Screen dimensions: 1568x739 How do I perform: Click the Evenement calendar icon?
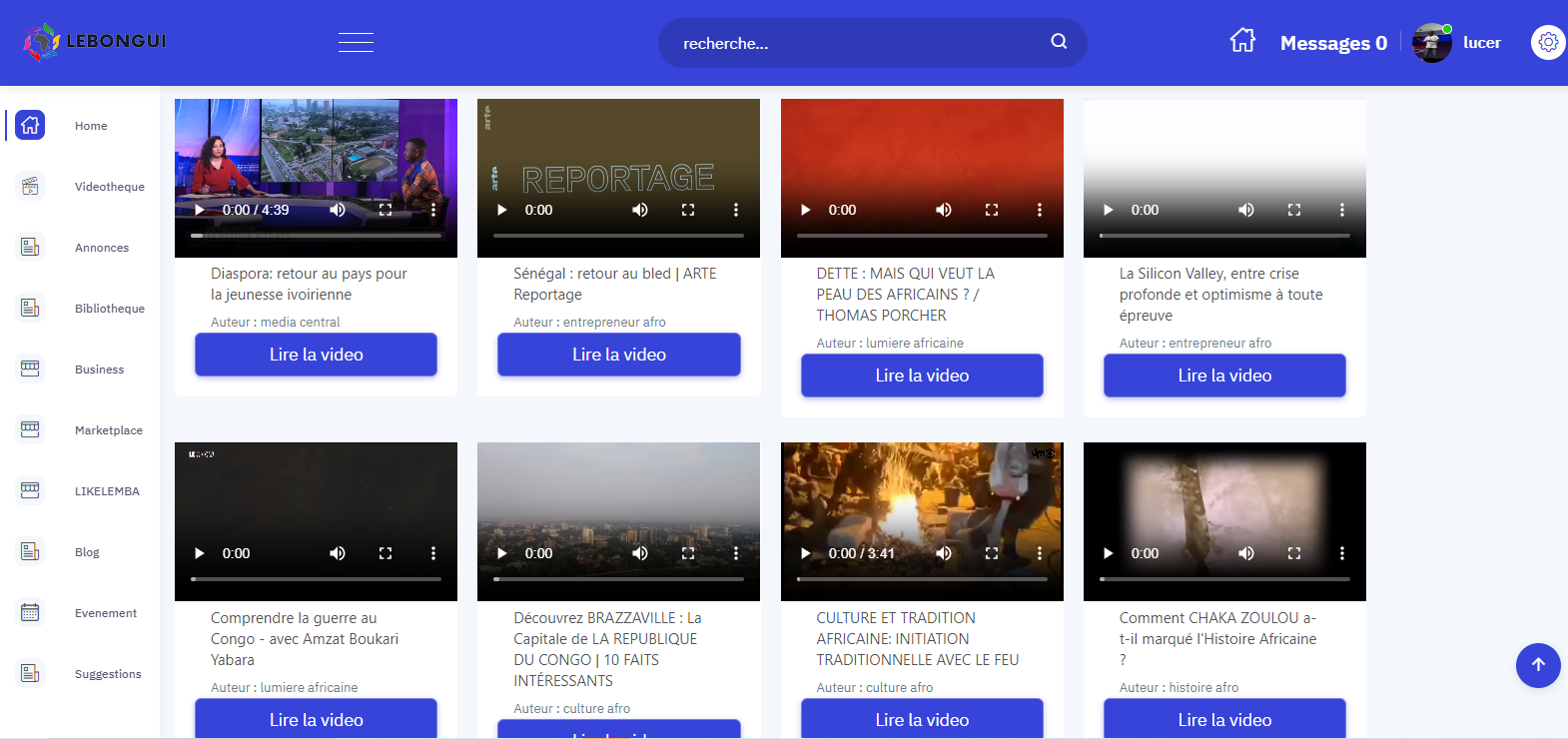coord(31,613)
